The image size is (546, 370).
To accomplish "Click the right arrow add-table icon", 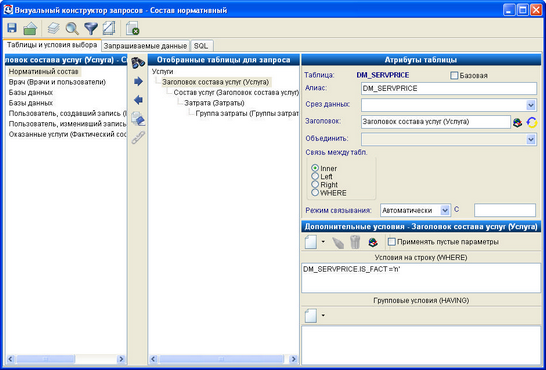I will pos(138,81).
